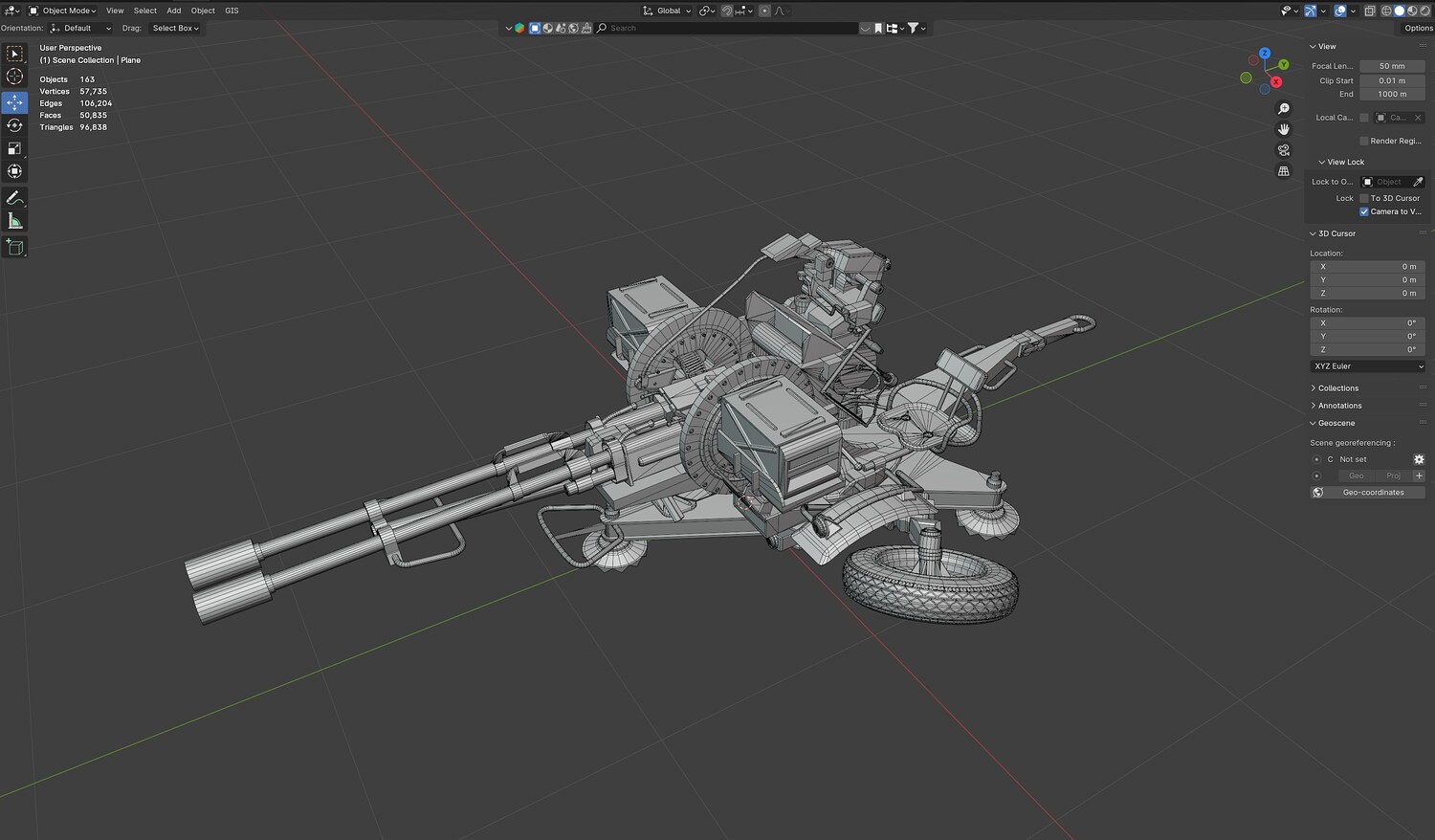Toggle X-ray mode in header

1370,11
